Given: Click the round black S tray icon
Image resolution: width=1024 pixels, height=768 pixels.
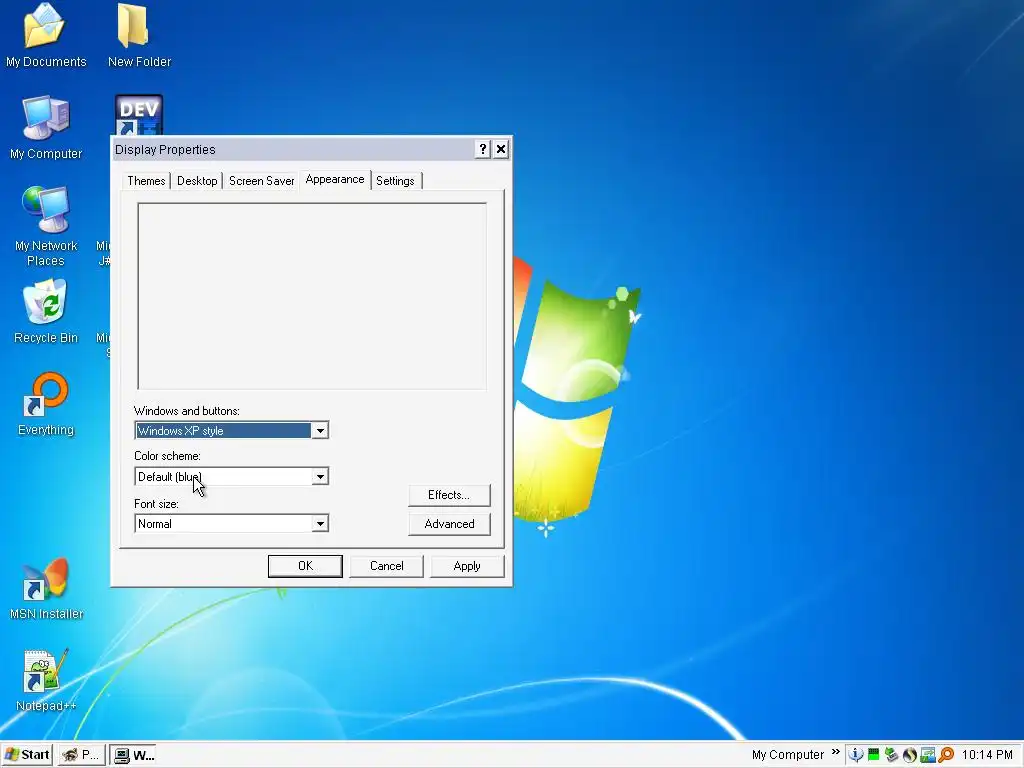Looking at the screenshot, I should 910,755.
